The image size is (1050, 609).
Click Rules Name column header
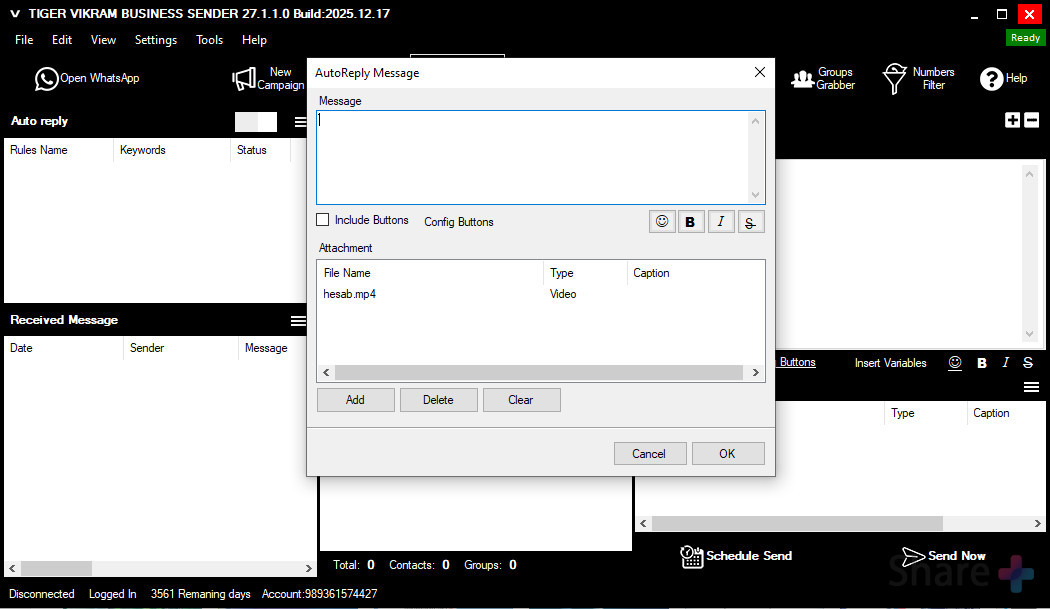(59, 150)
